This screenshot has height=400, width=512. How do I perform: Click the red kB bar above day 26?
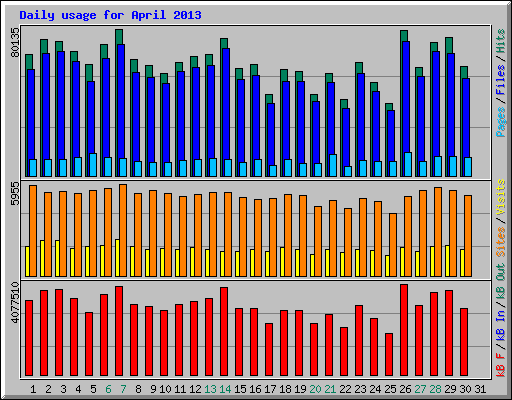[404, 330]
